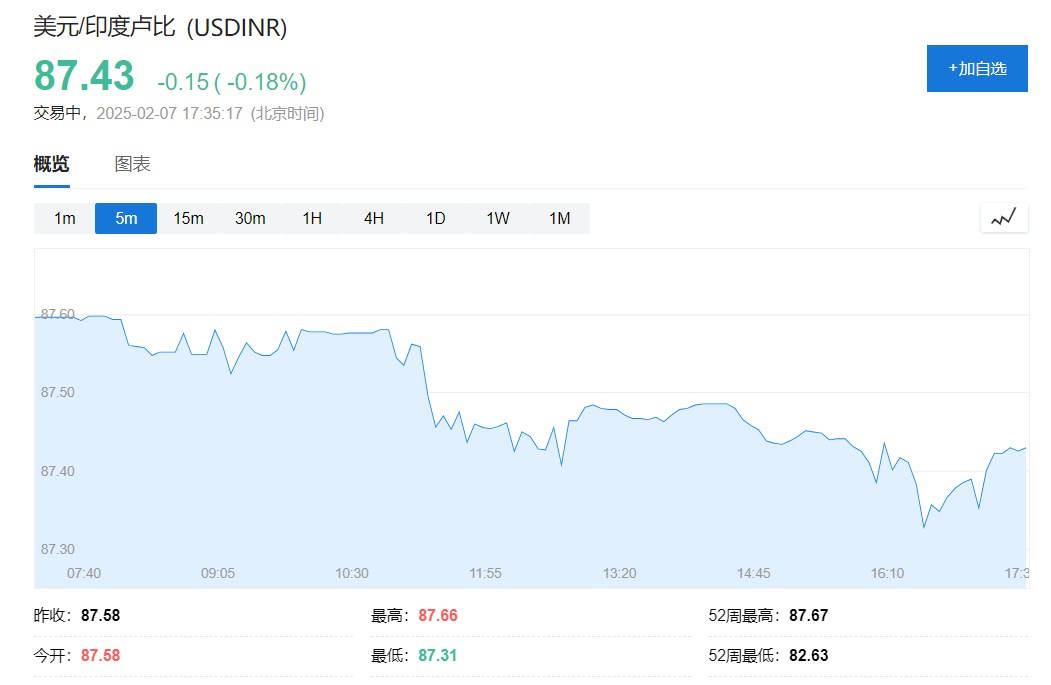Add USDINR to watchlist with +加自选
This screenshot has height=685, width=1051.
pos(977,69)
